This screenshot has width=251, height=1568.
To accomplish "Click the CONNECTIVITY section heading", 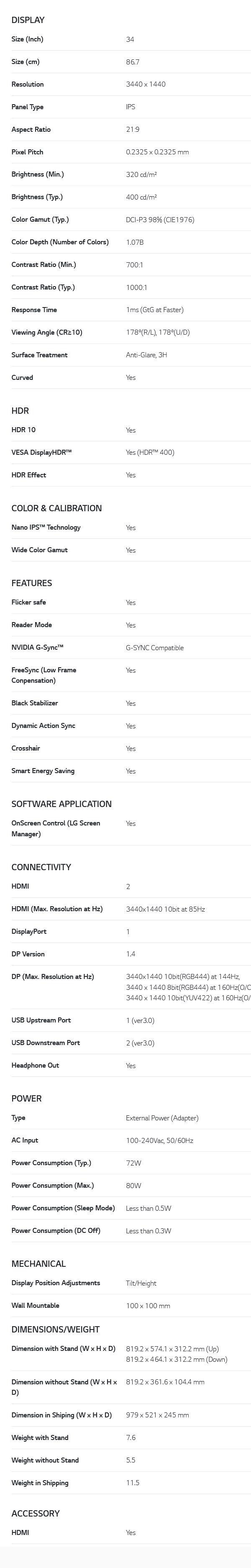I will point(41,867).
